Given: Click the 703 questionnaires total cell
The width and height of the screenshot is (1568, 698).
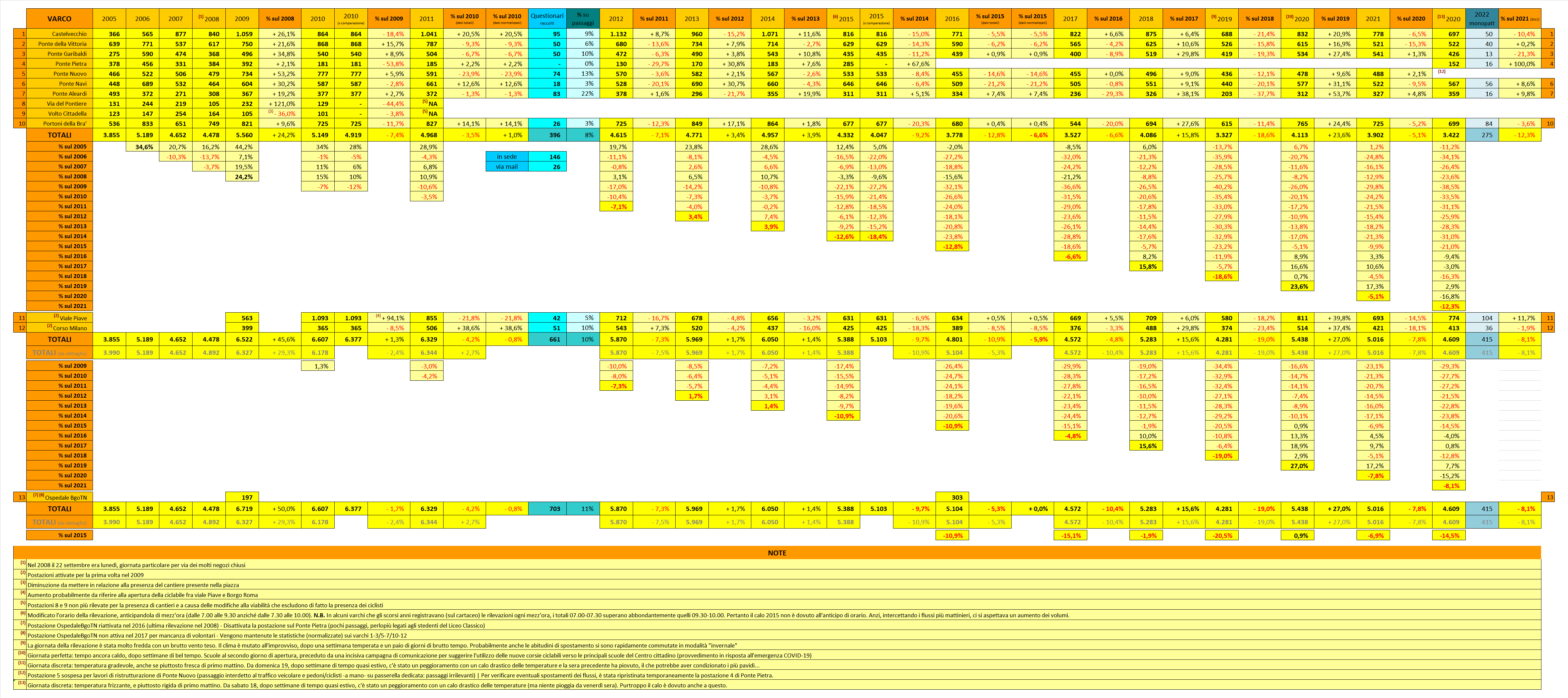Looking at the screenshot, I should (547, 509).
